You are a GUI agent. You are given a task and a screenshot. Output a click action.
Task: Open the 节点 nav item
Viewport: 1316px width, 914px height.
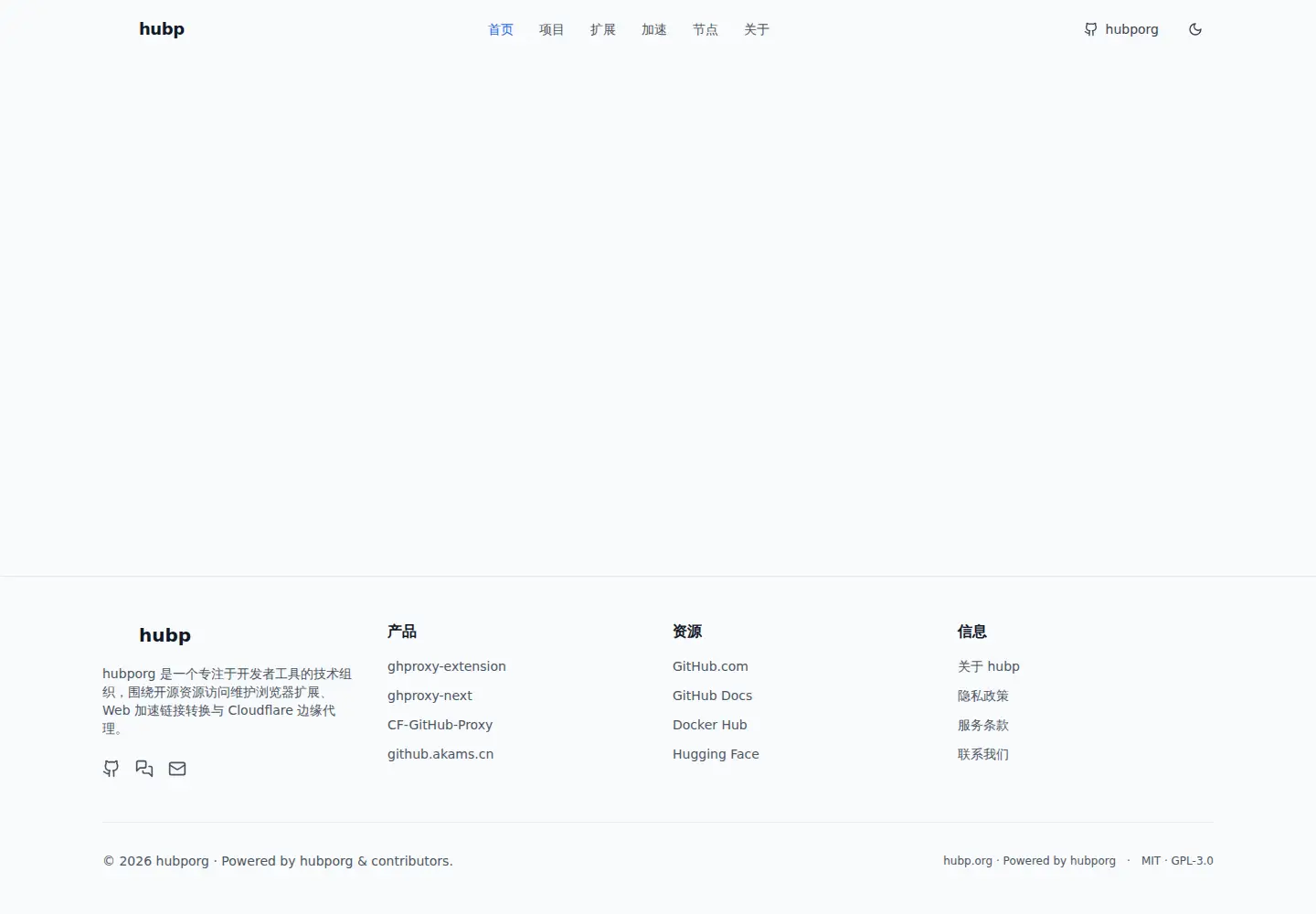point(706,29)
